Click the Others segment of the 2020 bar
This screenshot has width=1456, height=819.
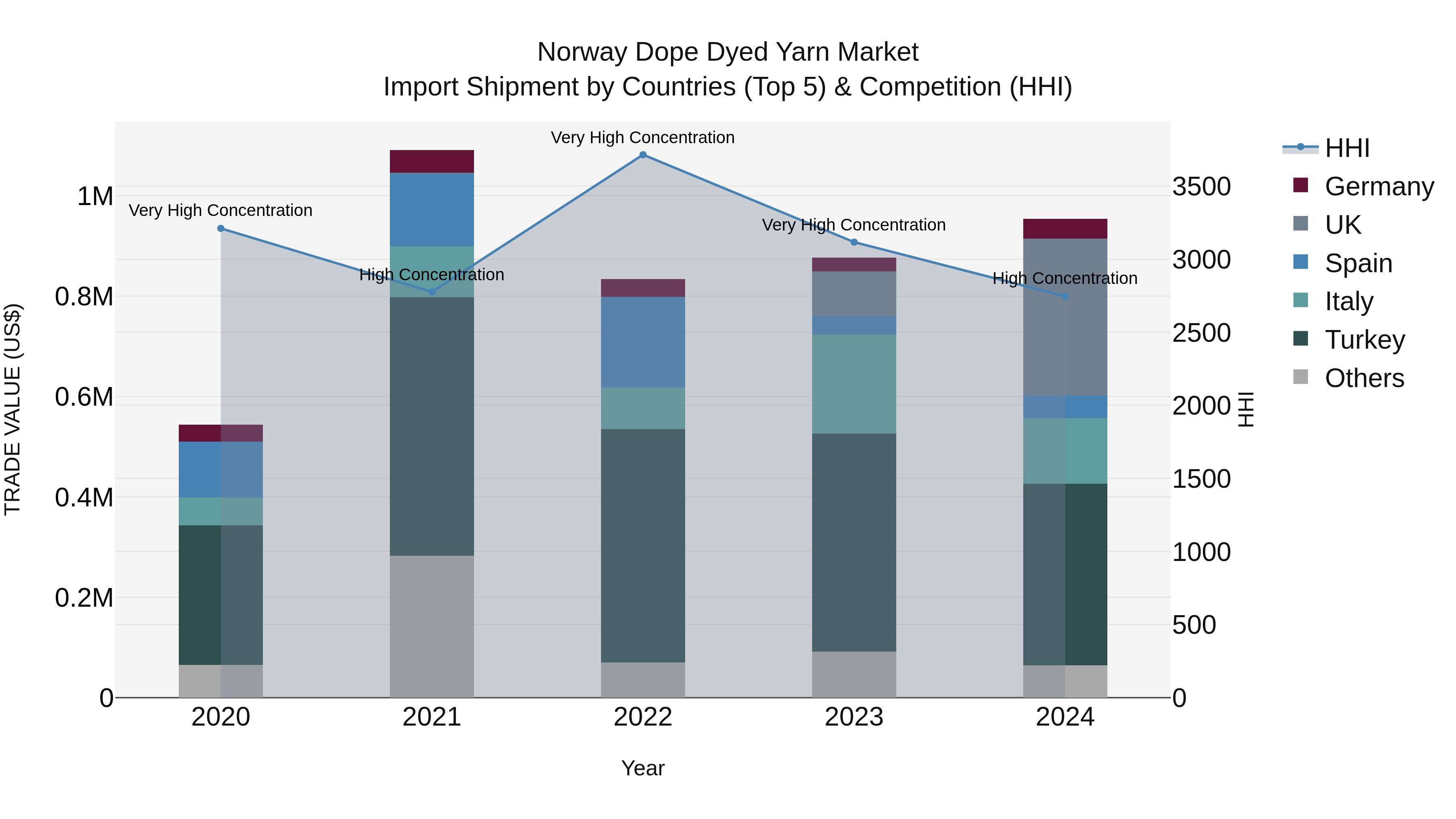(x=221, y=681)
